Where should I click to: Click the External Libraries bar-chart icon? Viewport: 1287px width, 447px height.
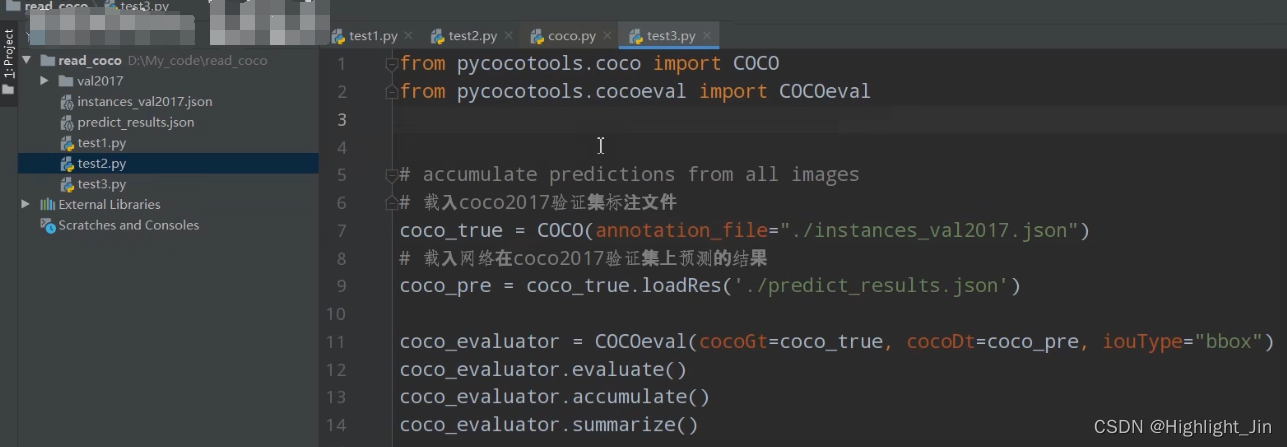(x=47, y=204)
